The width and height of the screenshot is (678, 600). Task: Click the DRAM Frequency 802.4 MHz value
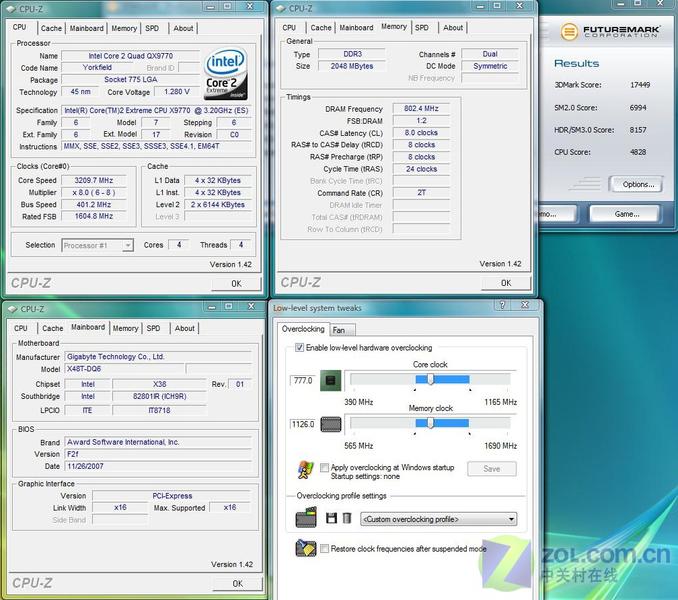[x=421, y=109]
